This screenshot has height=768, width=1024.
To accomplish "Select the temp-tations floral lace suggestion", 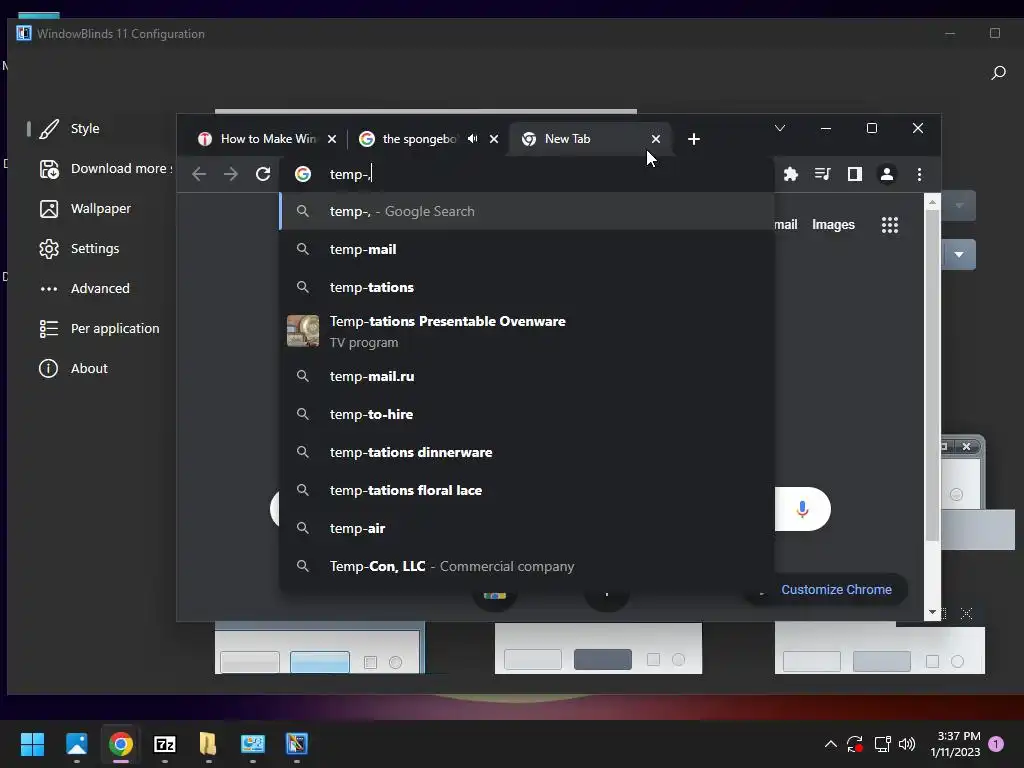I will coord(527,490).
